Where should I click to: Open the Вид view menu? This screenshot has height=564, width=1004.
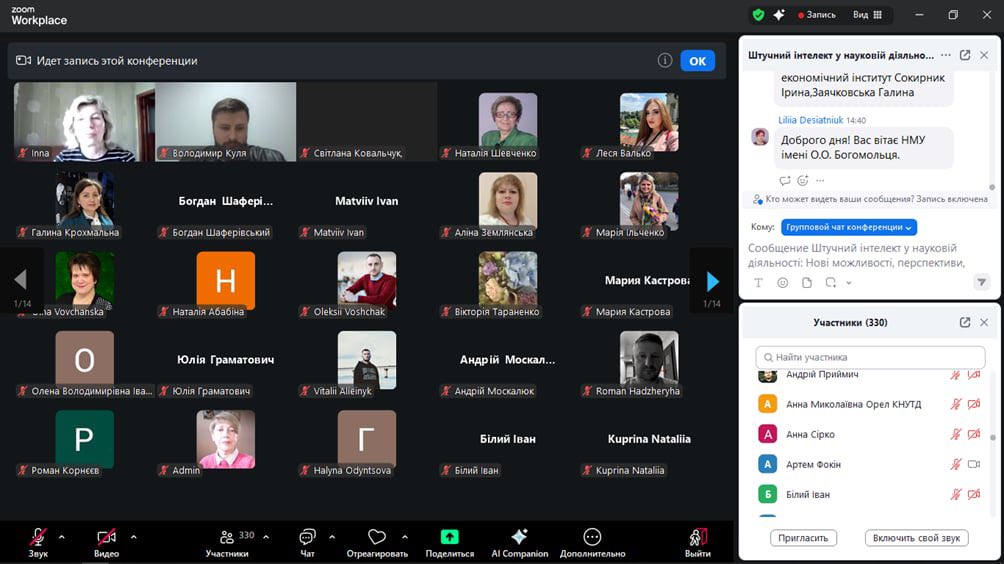coord(866,15)
